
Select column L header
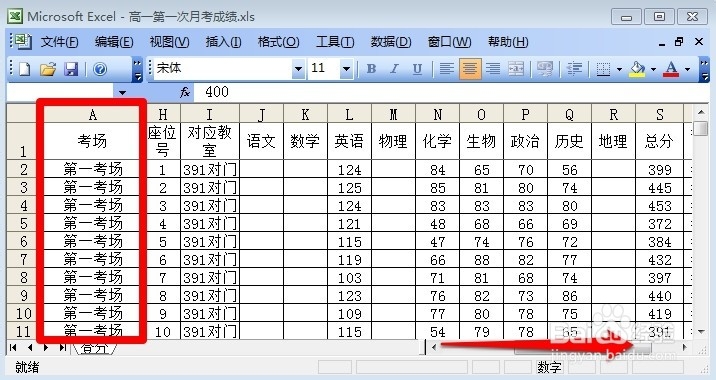pyautogui.click(x=349, y=114)
